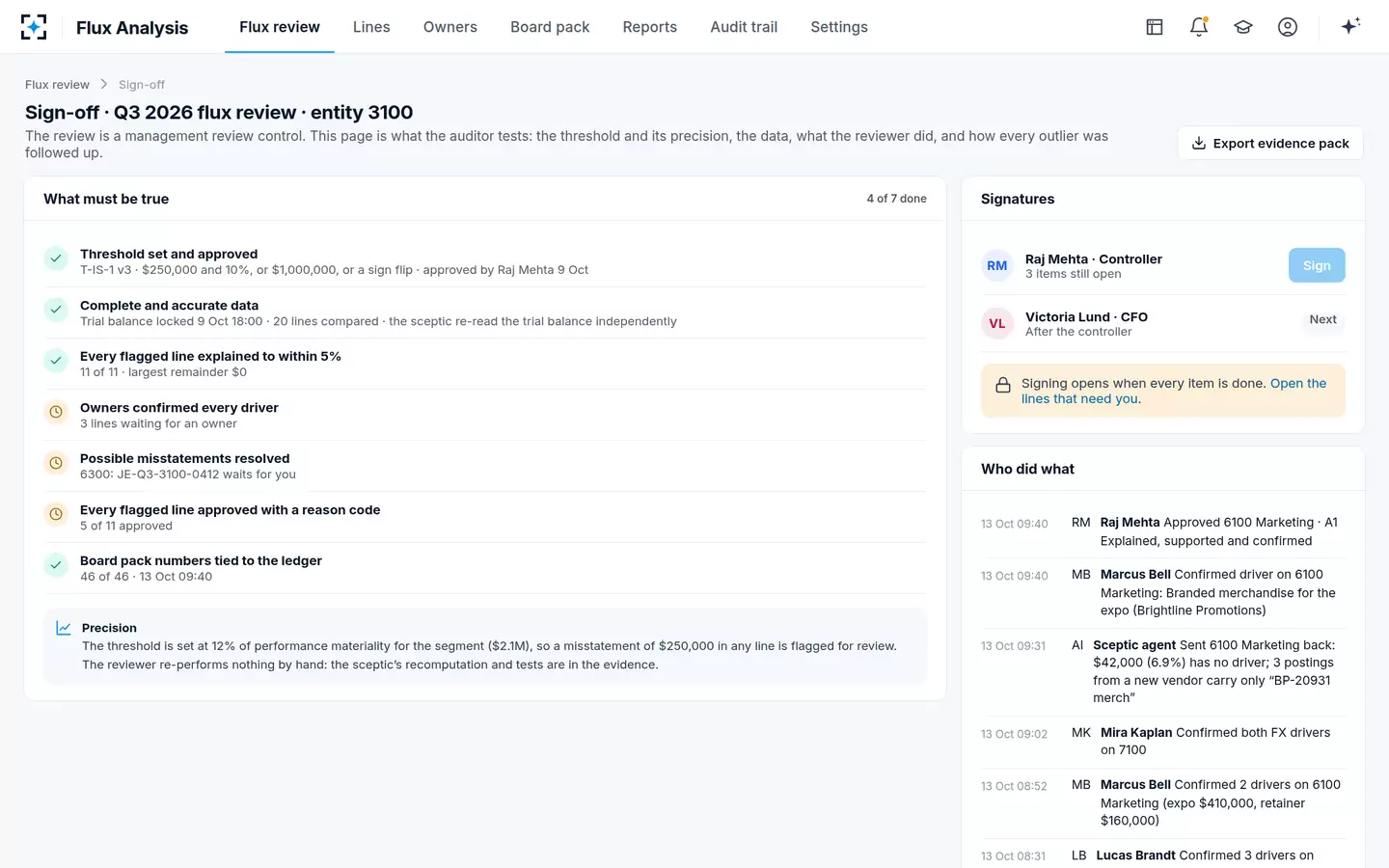Go to the Board pack tab
Viewport: 1389px width, 868px height.
tap(550, 27)
